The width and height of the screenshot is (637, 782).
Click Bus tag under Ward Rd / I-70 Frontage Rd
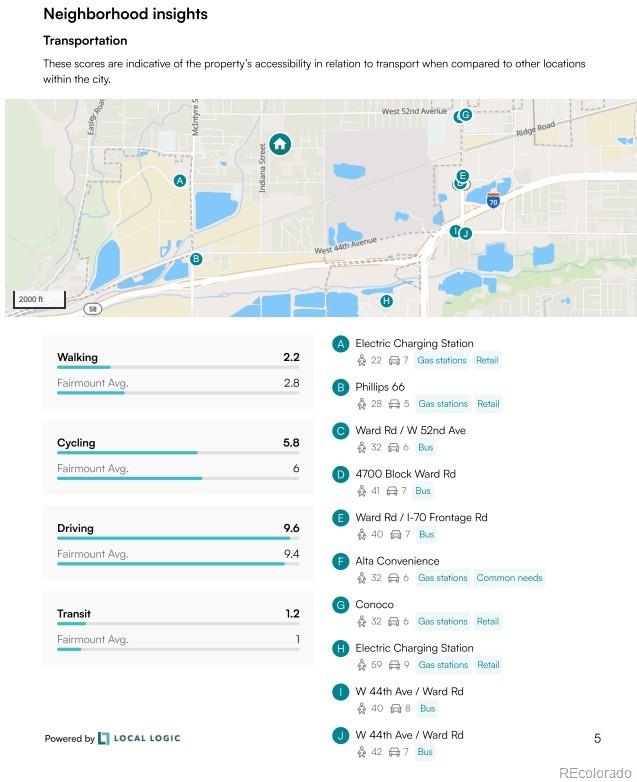click(426, 535)
